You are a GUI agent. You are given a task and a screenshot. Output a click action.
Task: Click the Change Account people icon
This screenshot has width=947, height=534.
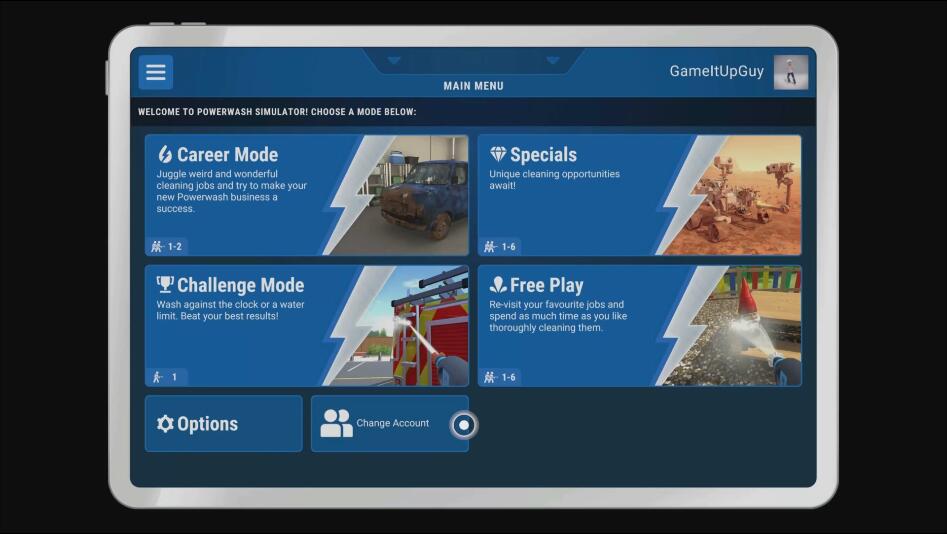[x=336, y=423]
